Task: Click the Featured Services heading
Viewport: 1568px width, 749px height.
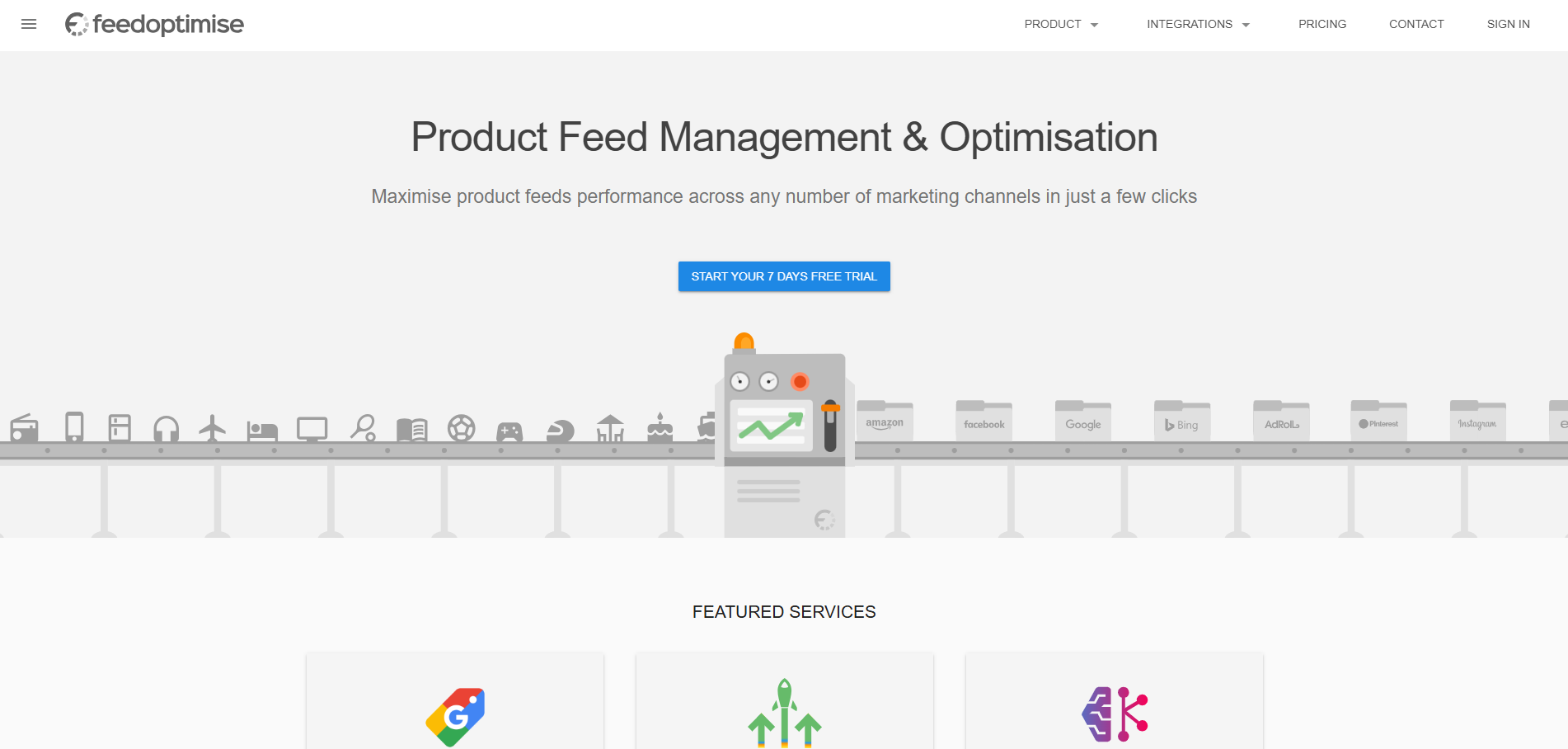Action: [784, 612]
